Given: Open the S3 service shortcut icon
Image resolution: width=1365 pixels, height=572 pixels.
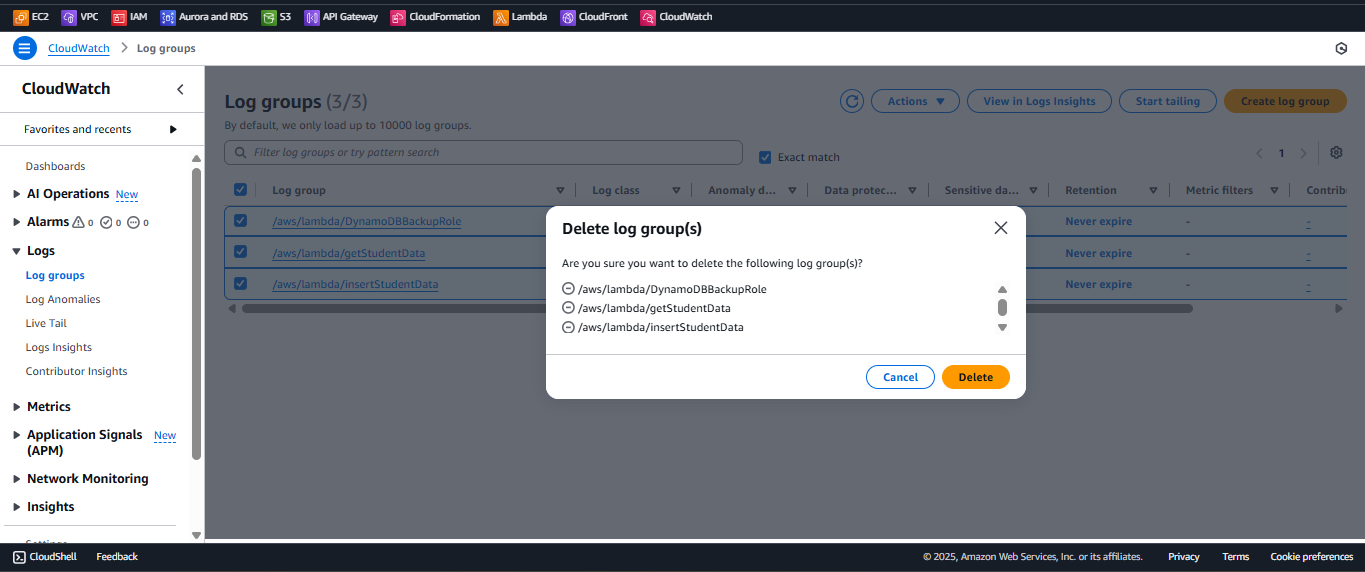Looking at the screenshot, I should (269, 17).
